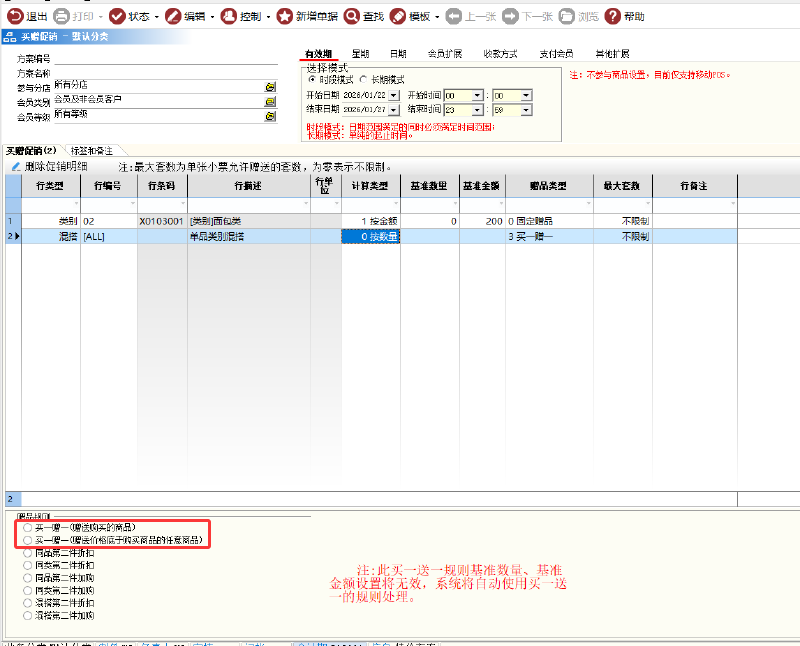The width and height of the screenshot is (800, 646).
Task: Open the 开始时间 minute dropdown
Action: pyautogui.click(x=526, y=95)
